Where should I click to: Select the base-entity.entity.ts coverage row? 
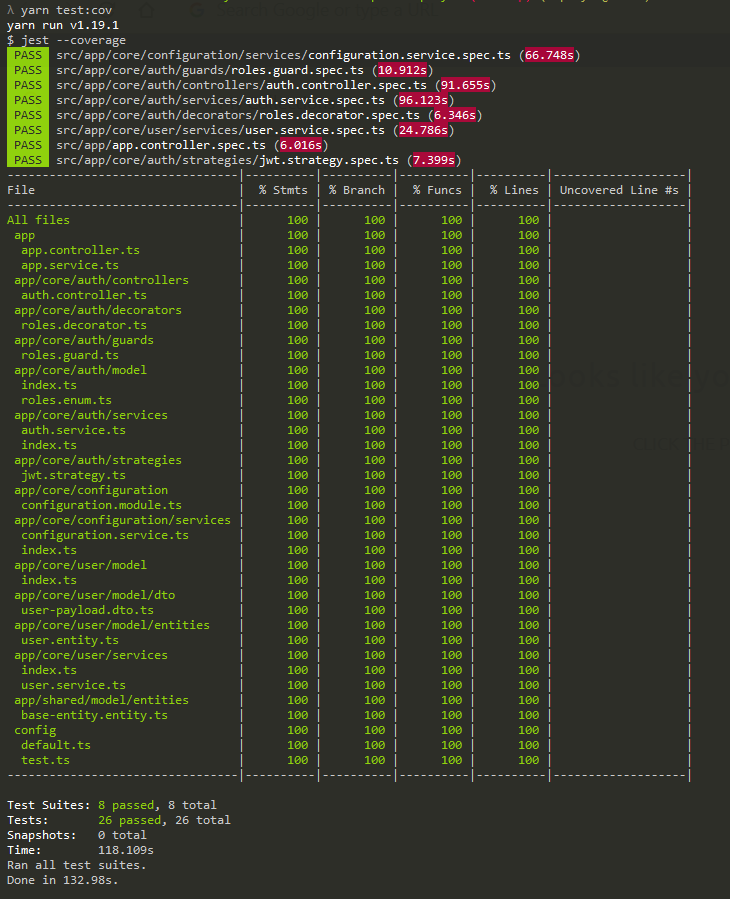point(94,715)
